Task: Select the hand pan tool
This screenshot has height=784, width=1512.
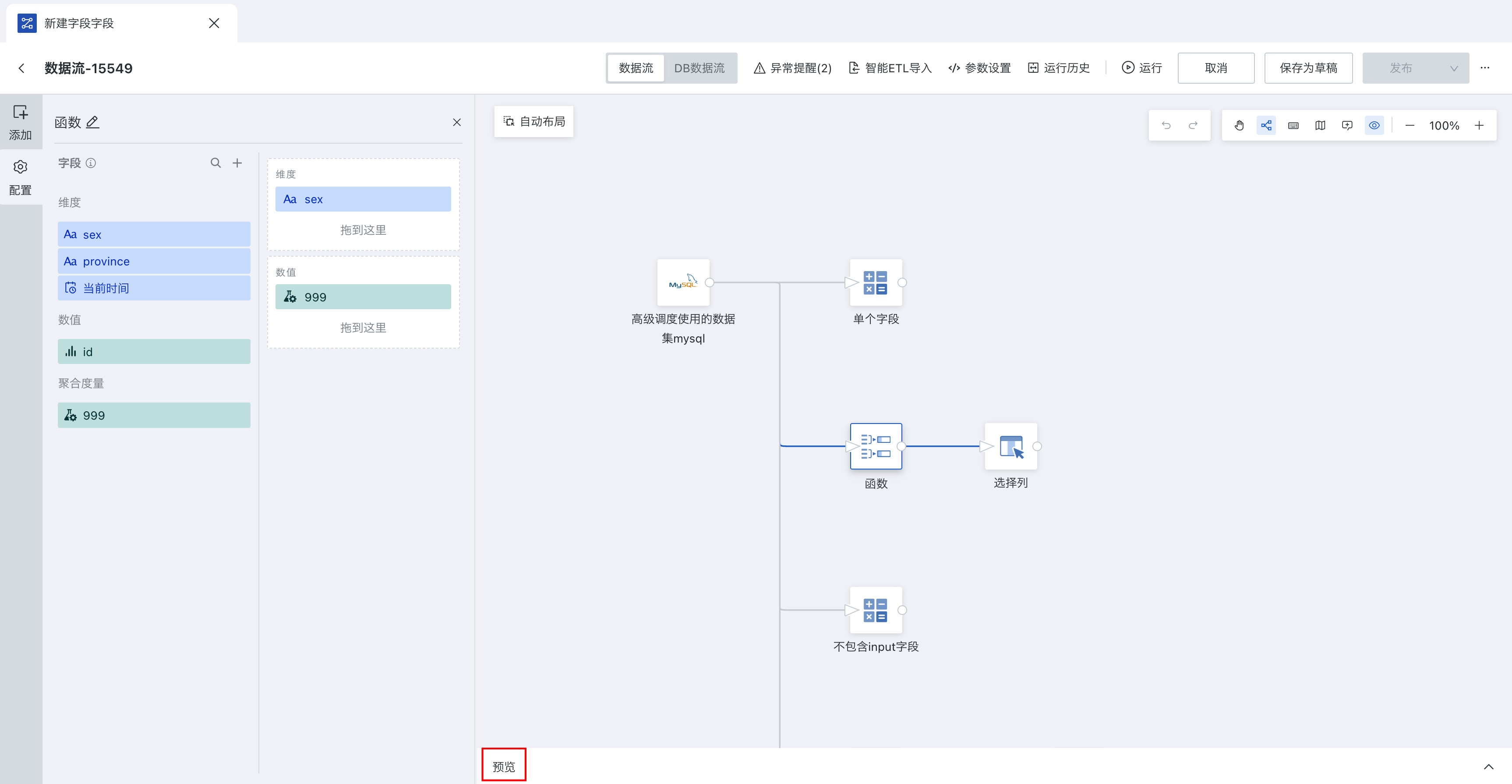Action: [1239, 125]
